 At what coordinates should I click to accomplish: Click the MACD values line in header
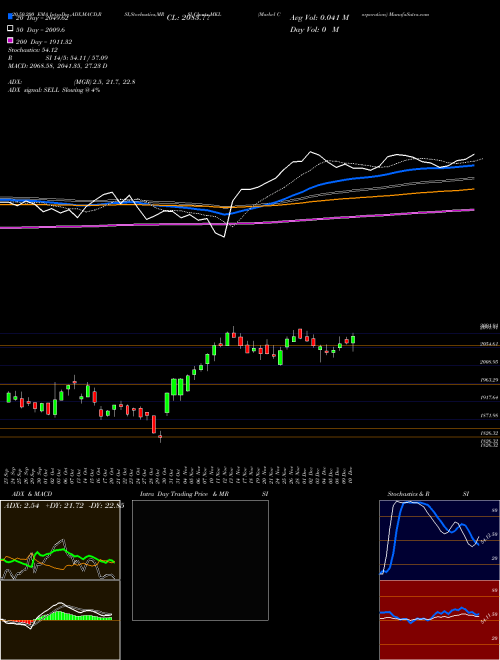tap(58, 66)
